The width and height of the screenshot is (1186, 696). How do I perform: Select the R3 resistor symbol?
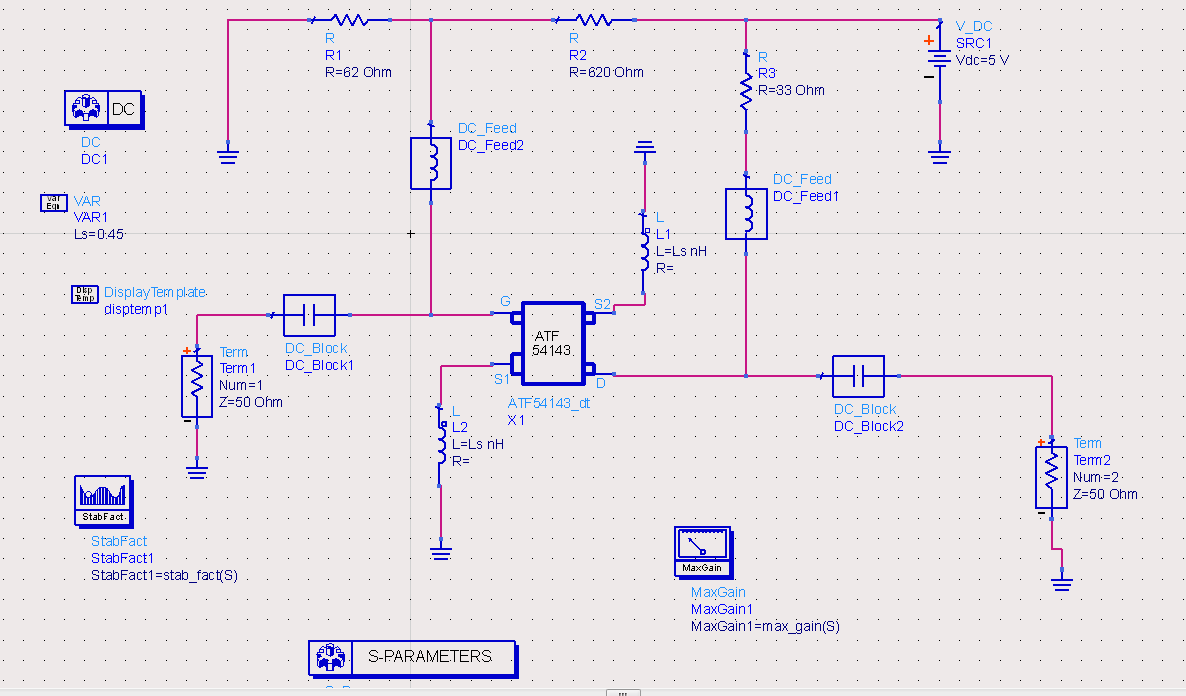tap(746, 91)
